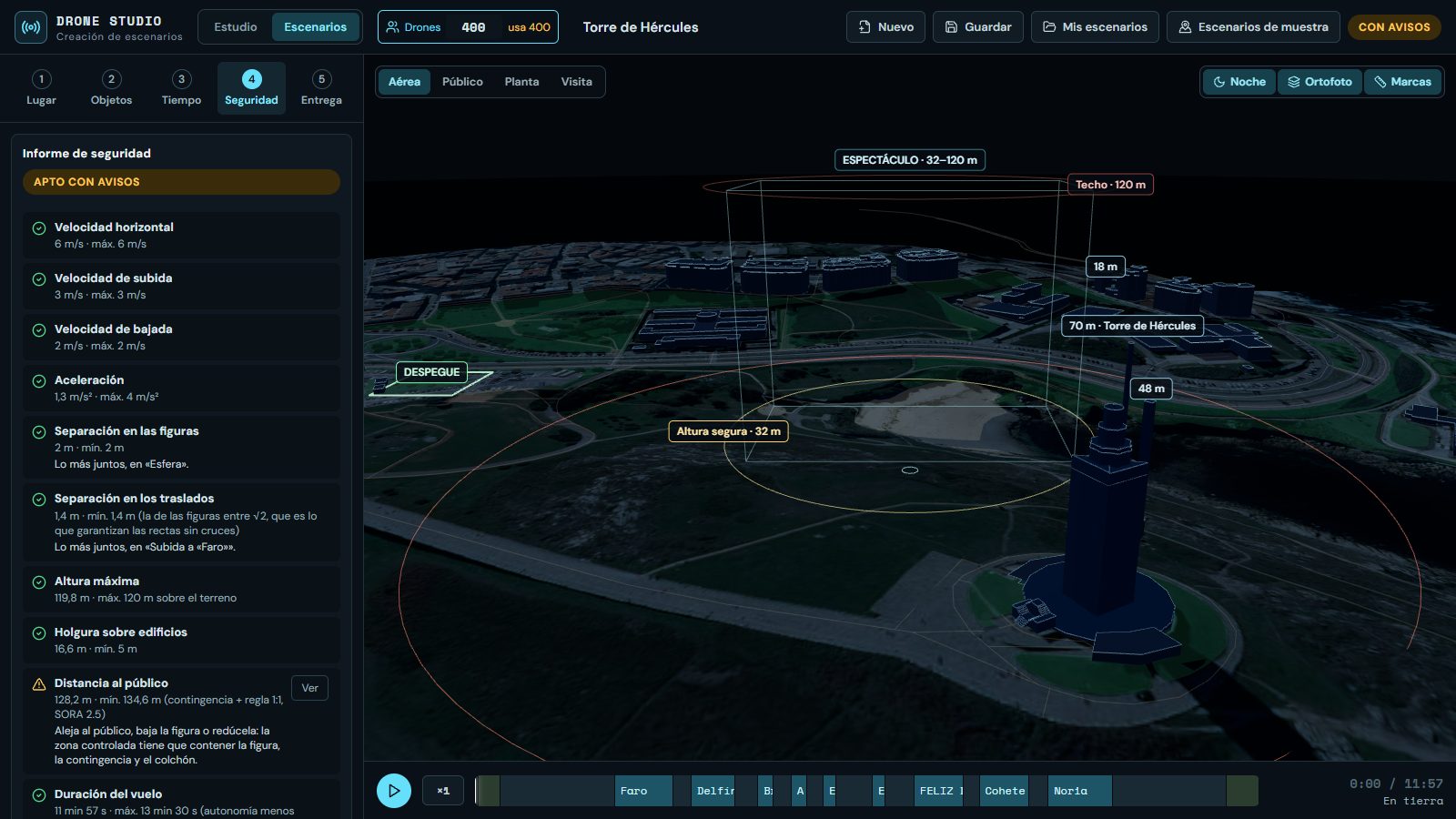Click the APTO CON AVISOS banner

coord(181,182)
